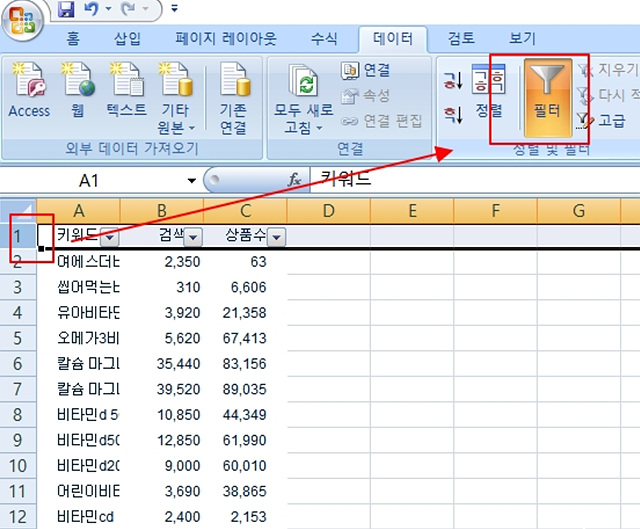Image resolution: width=640 pixels, height=529 pixels.
Task: Click the Office button
Action: [x=22, y=21]
